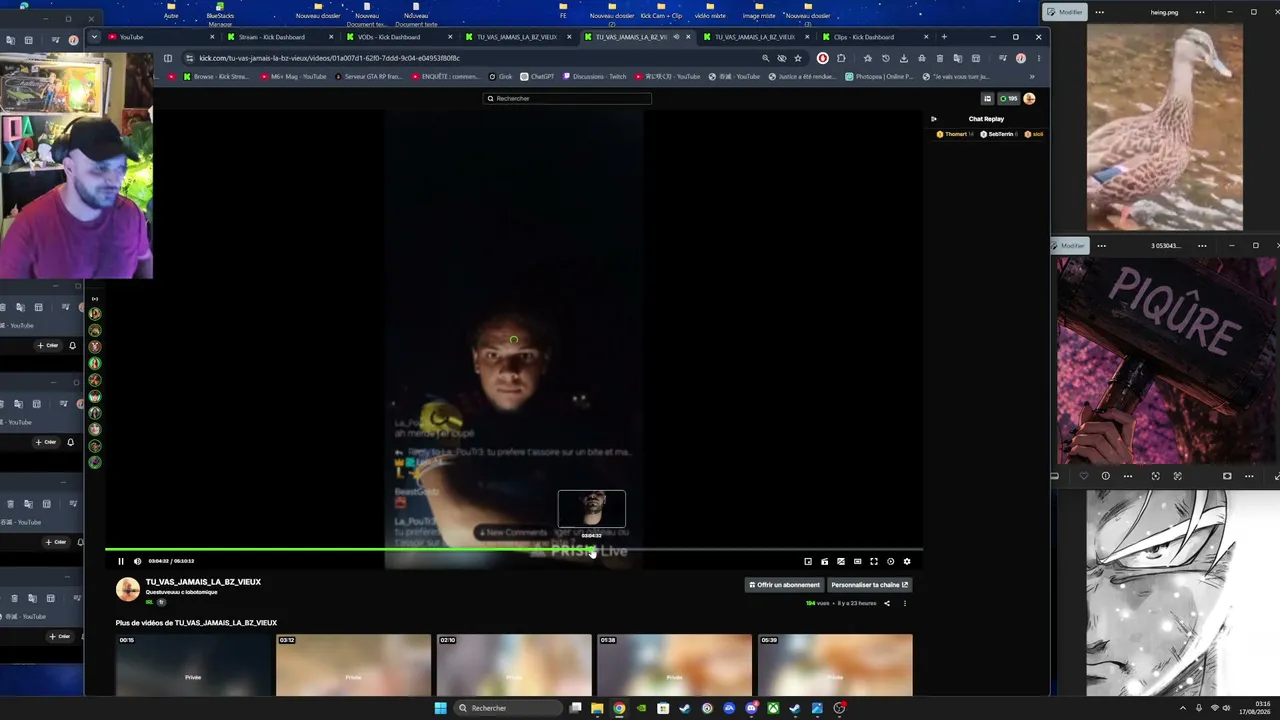Open the video player settings gear

pos(907,561)
